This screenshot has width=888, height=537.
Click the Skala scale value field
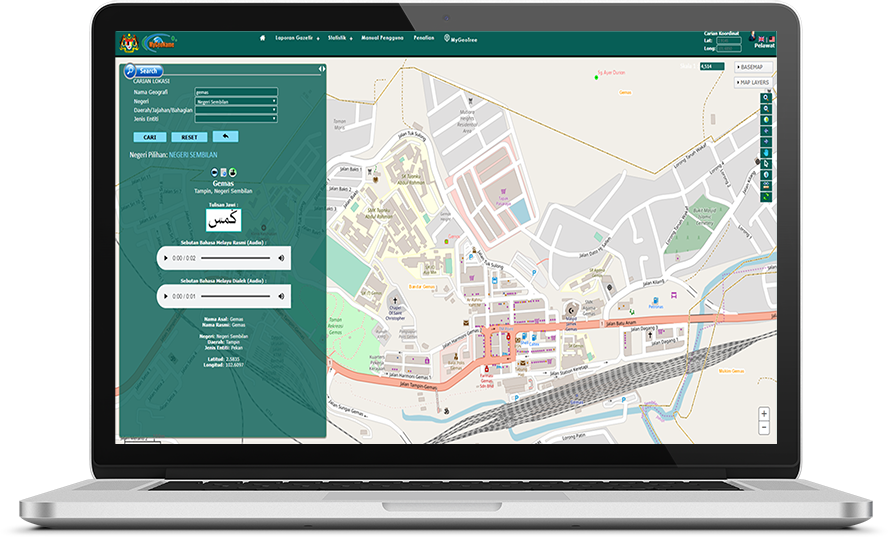[x=712, y=66]
